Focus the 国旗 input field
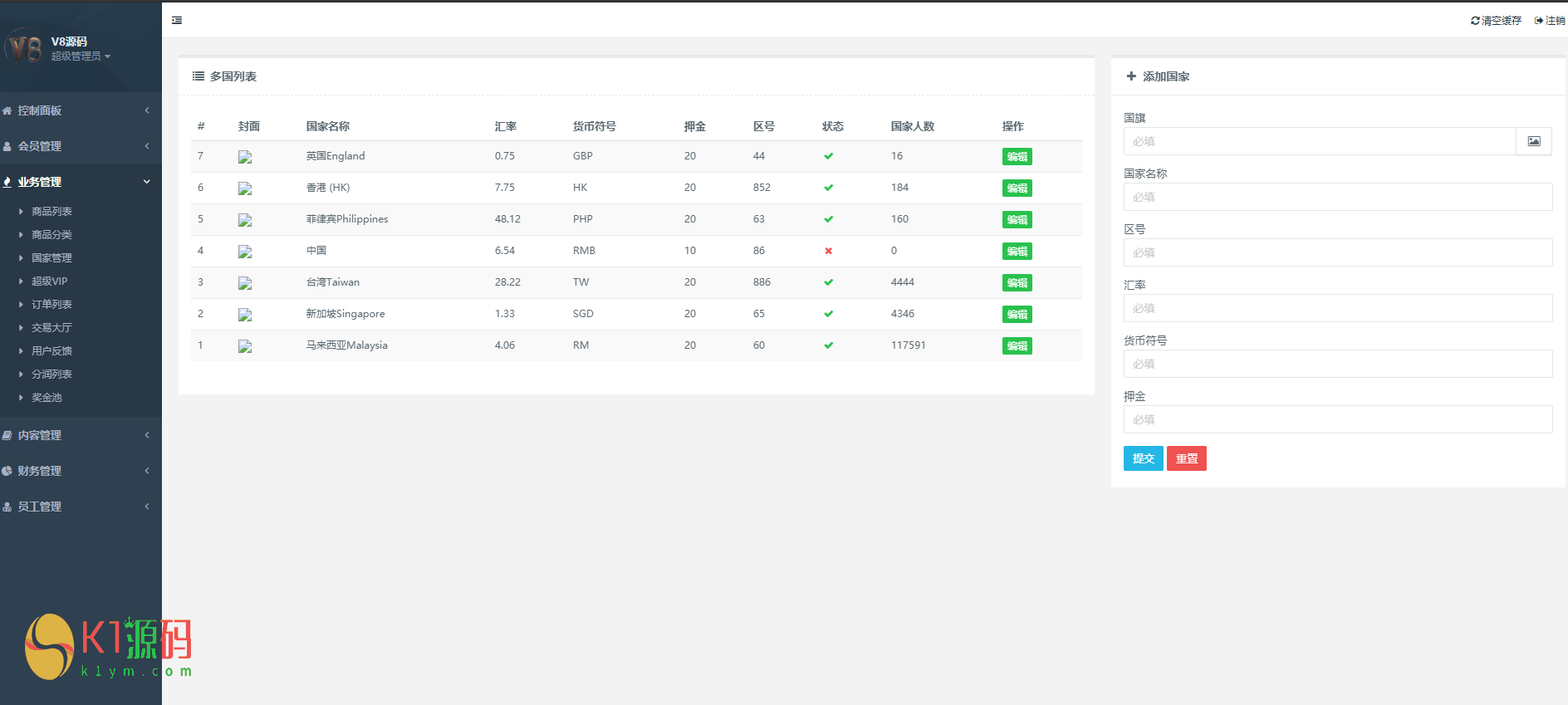This screenshot has height=705, width=1568. tap(1320, 141)
